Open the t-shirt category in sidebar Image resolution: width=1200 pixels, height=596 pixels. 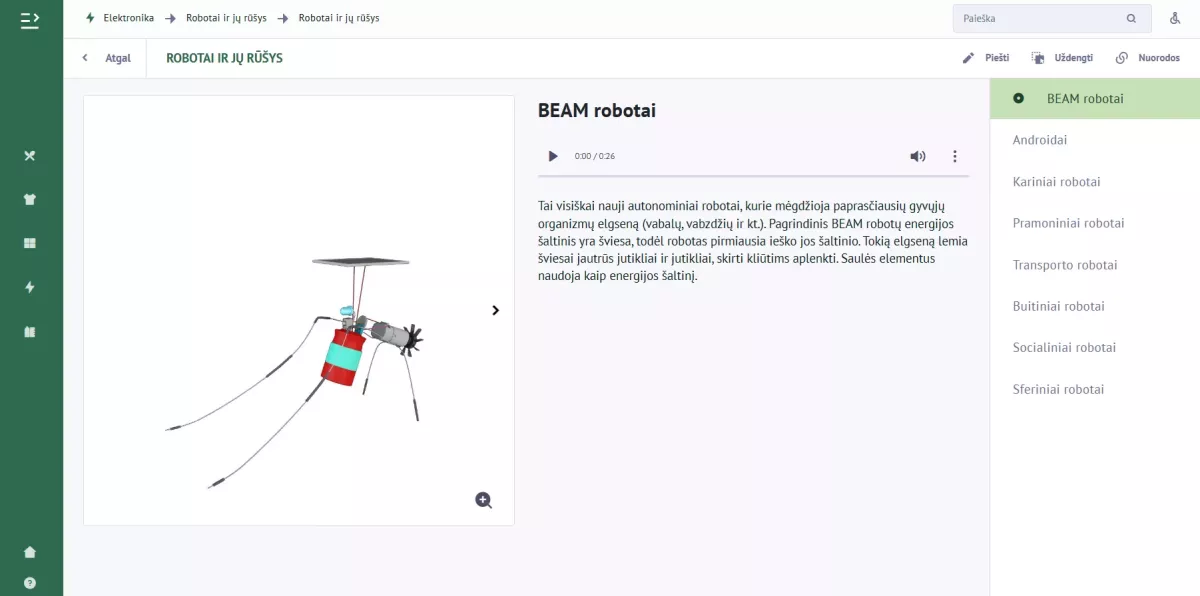click(x=30, y=199)
